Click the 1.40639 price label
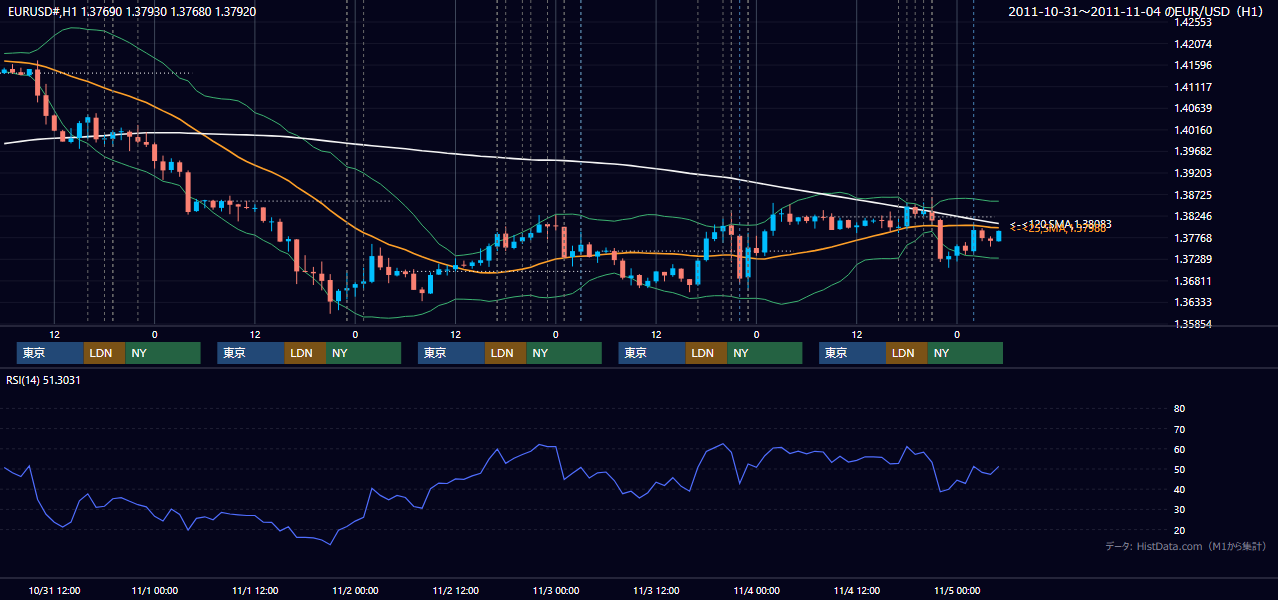 point(1193,108)
